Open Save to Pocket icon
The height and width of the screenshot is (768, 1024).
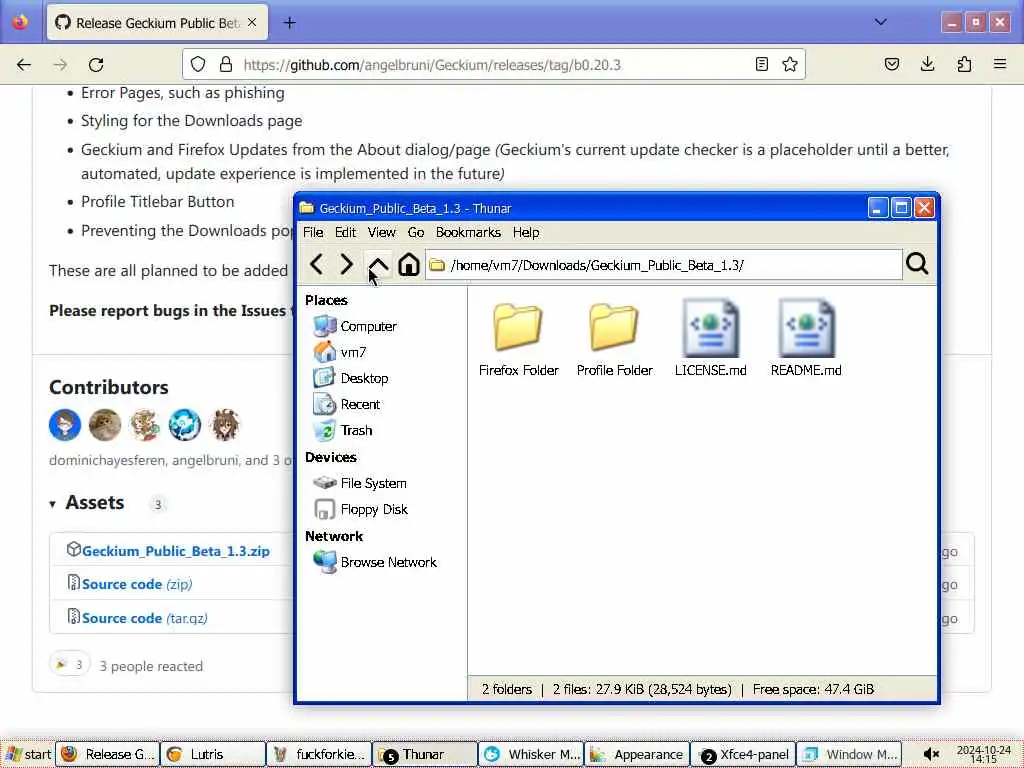tap(892, 64)
